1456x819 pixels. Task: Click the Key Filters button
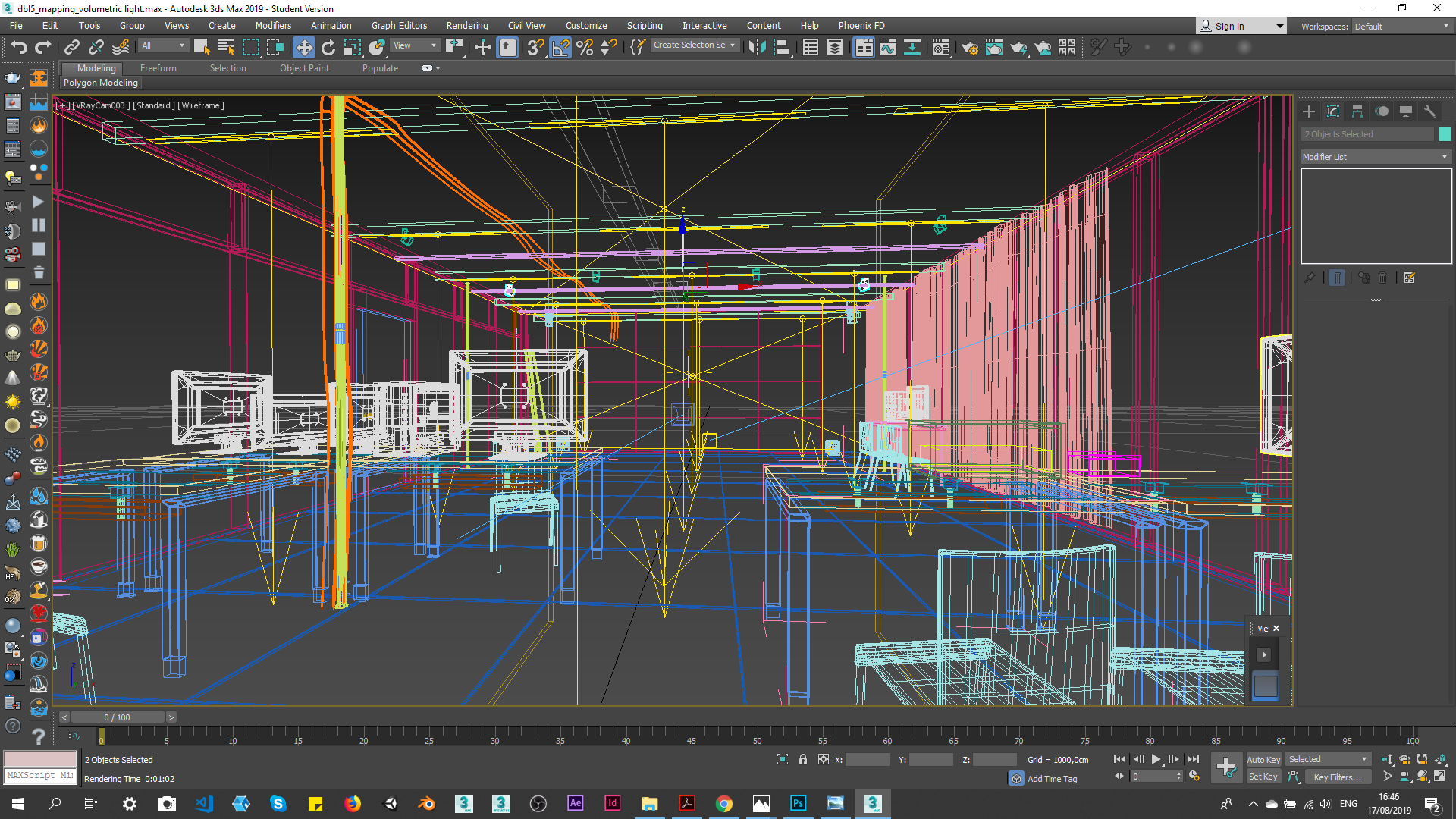point(1336,777)
